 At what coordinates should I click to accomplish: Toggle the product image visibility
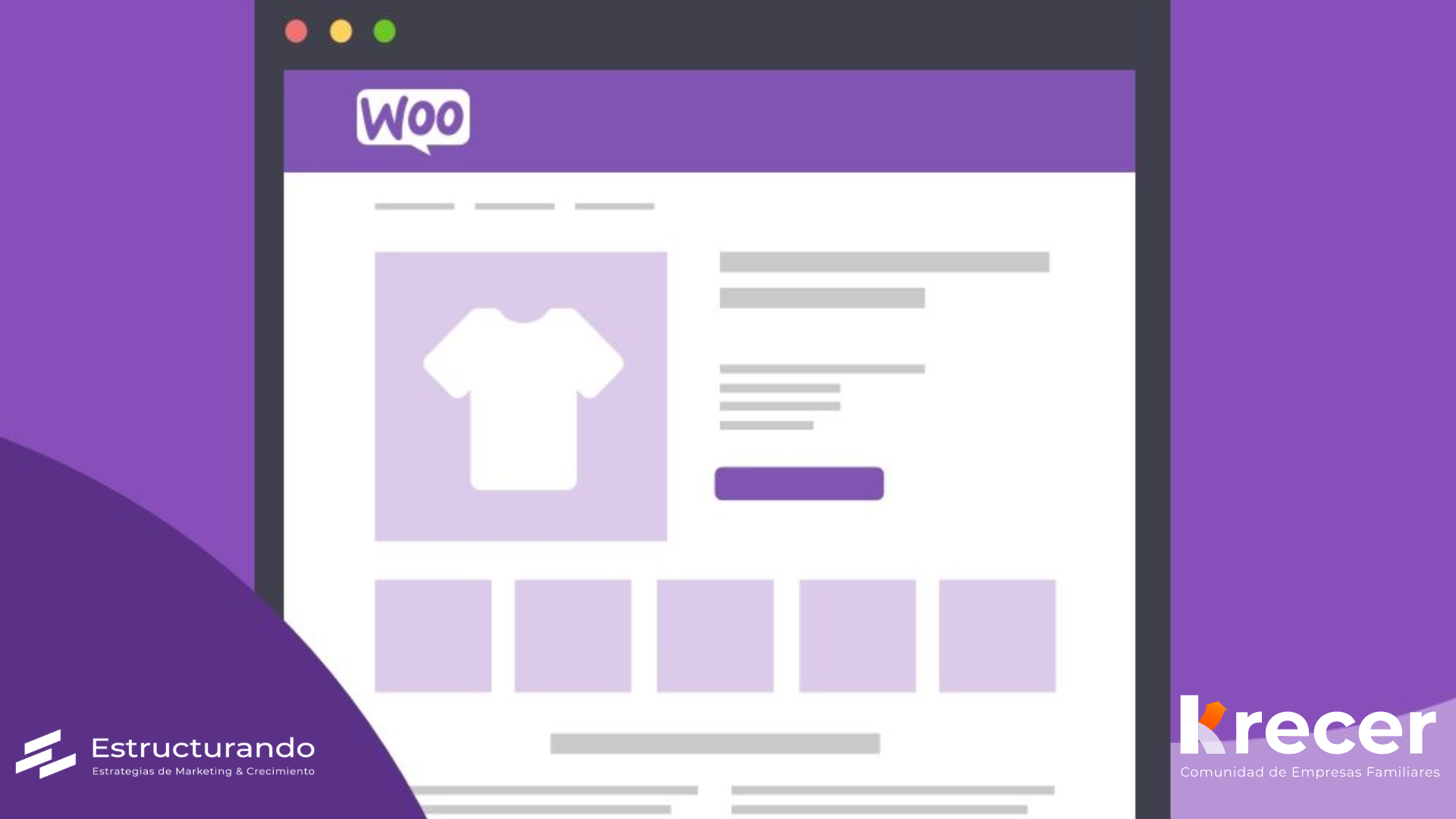tap(521, 395)
